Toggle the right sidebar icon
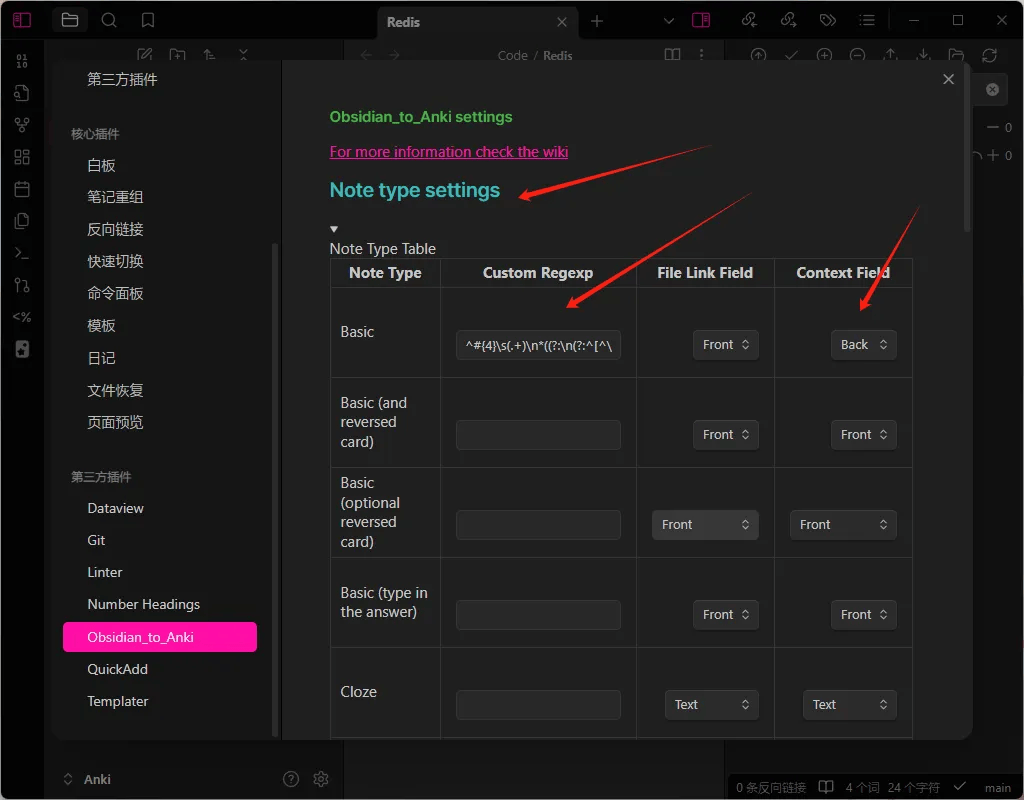Viewport: 1024px width, 800px height. pyautogui.click(x=701, y=20)
